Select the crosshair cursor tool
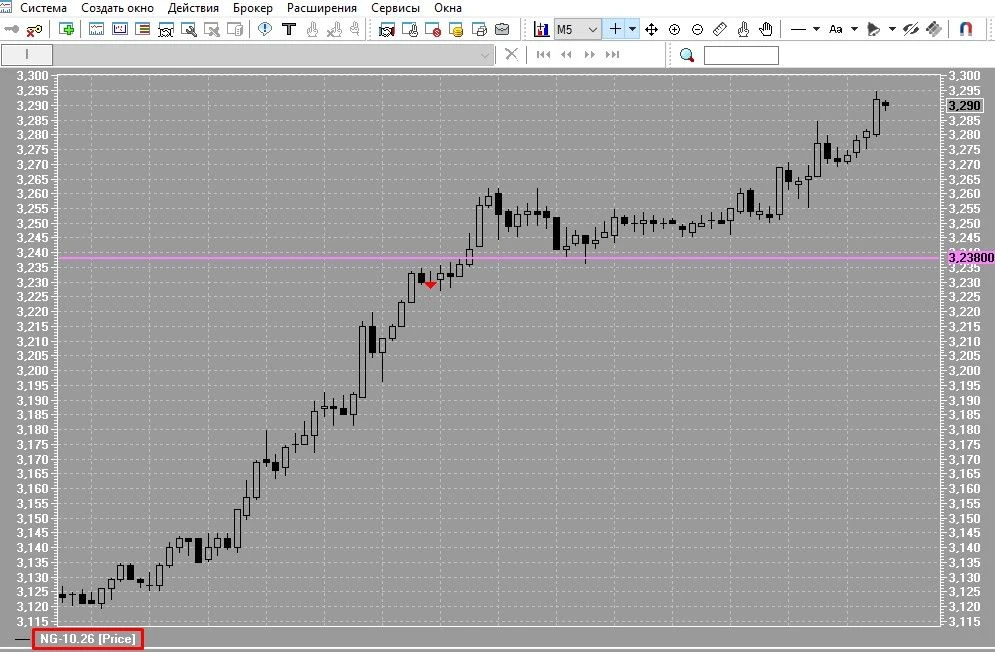 615,29
